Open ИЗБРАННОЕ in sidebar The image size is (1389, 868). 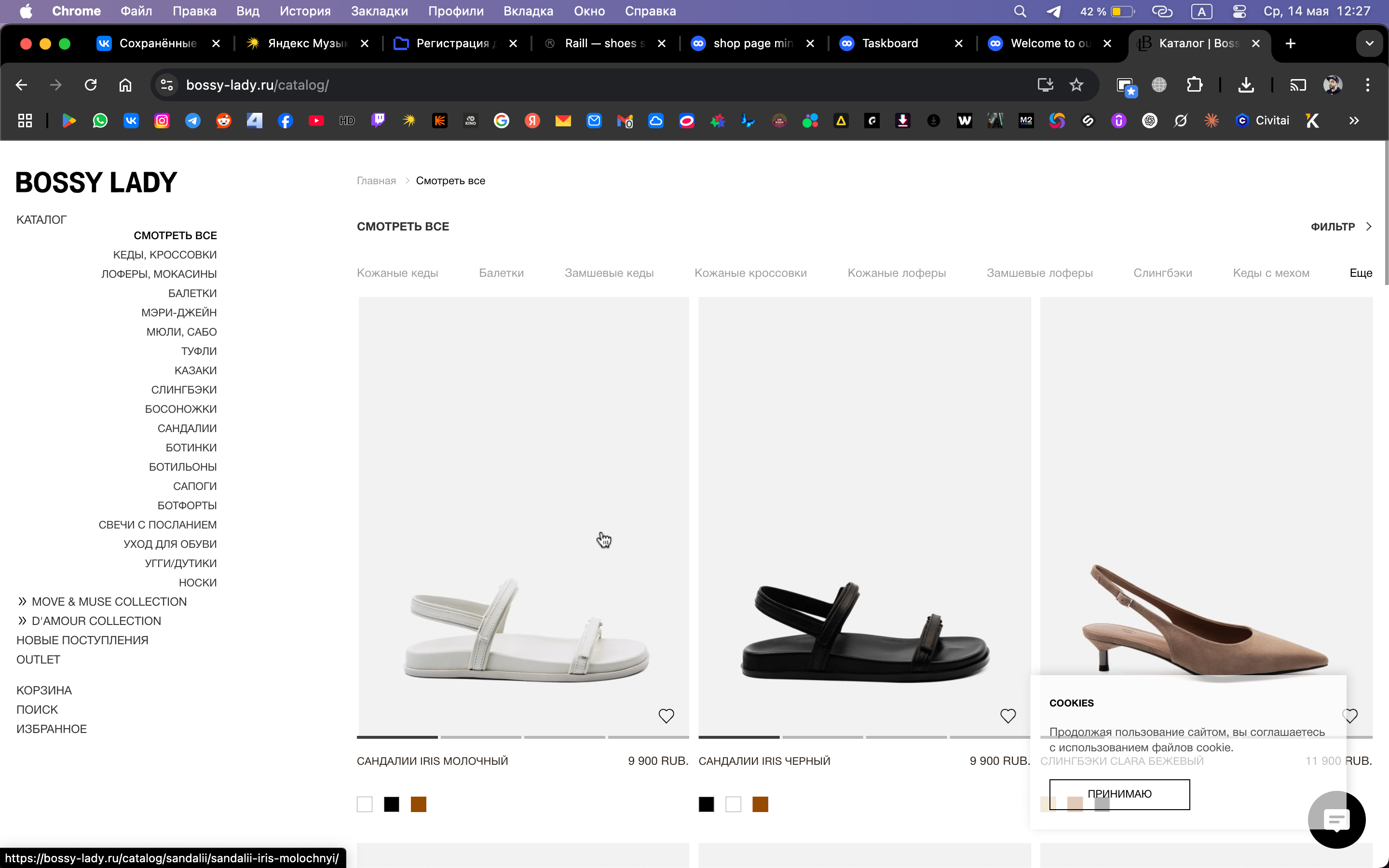tap(52, 729)
